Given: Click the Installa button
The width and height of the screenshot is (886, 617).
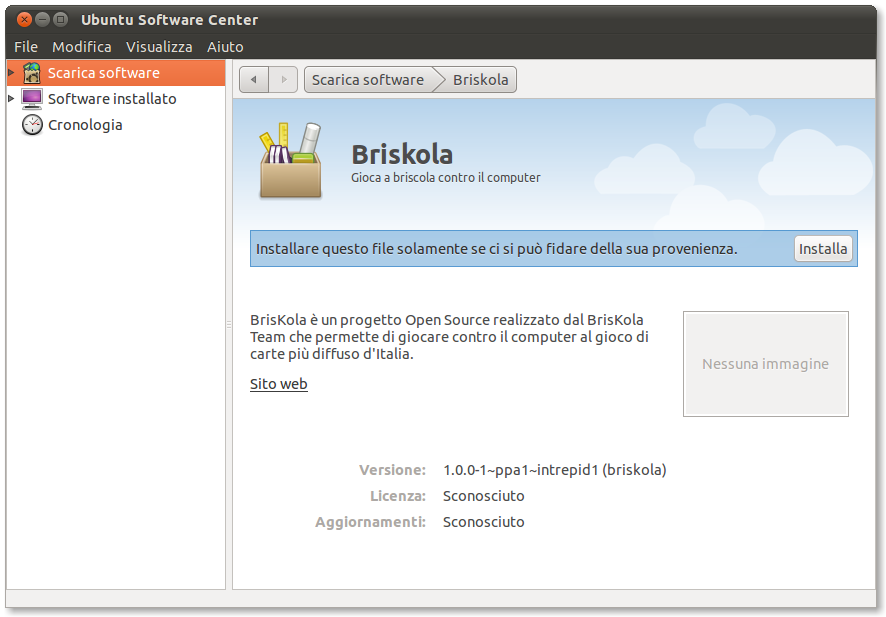Looking at the screenshot, I should (823, 249).
